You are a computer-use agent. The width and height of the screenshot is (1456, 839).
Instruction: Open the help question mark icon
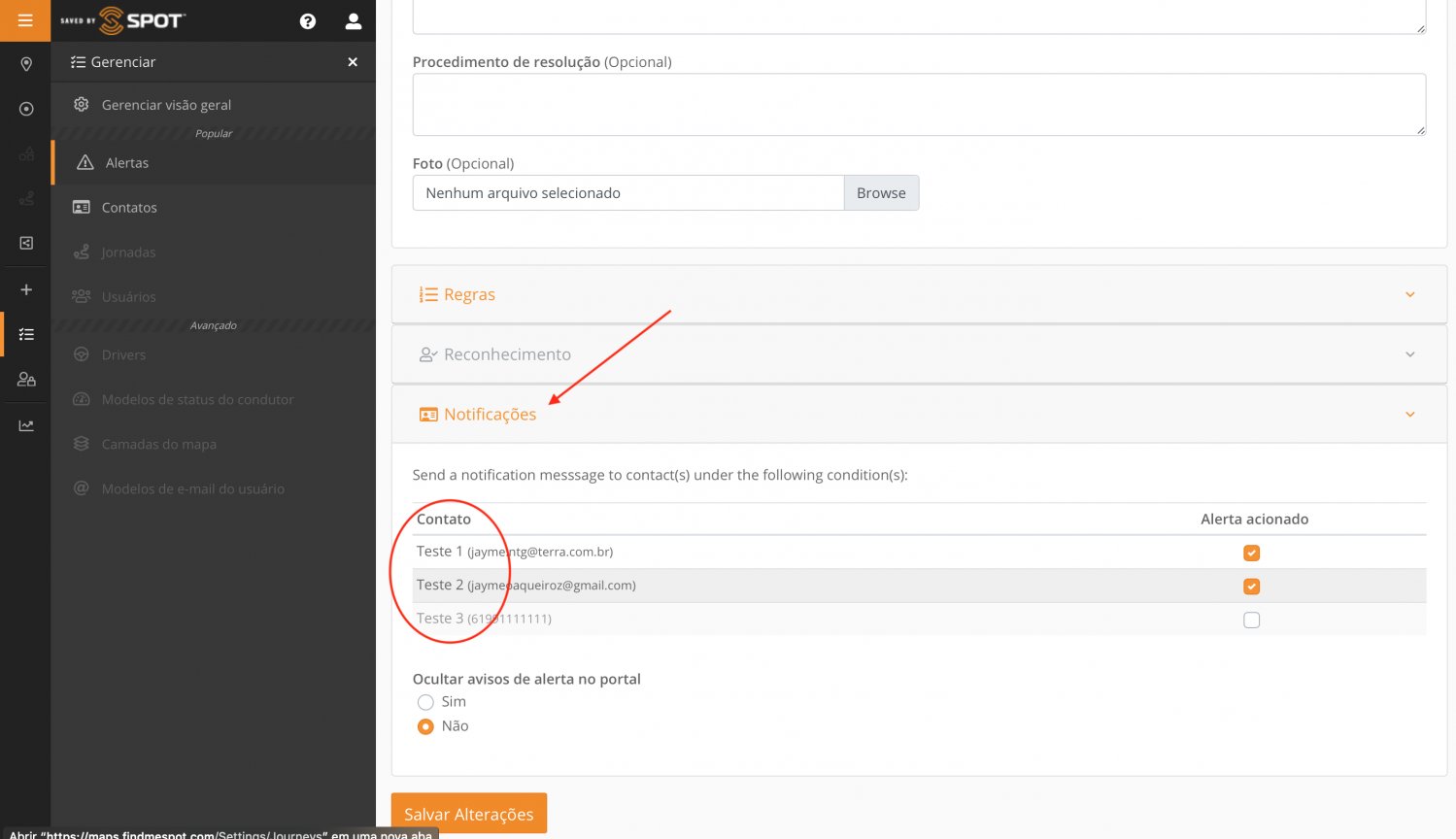point(308,21)
